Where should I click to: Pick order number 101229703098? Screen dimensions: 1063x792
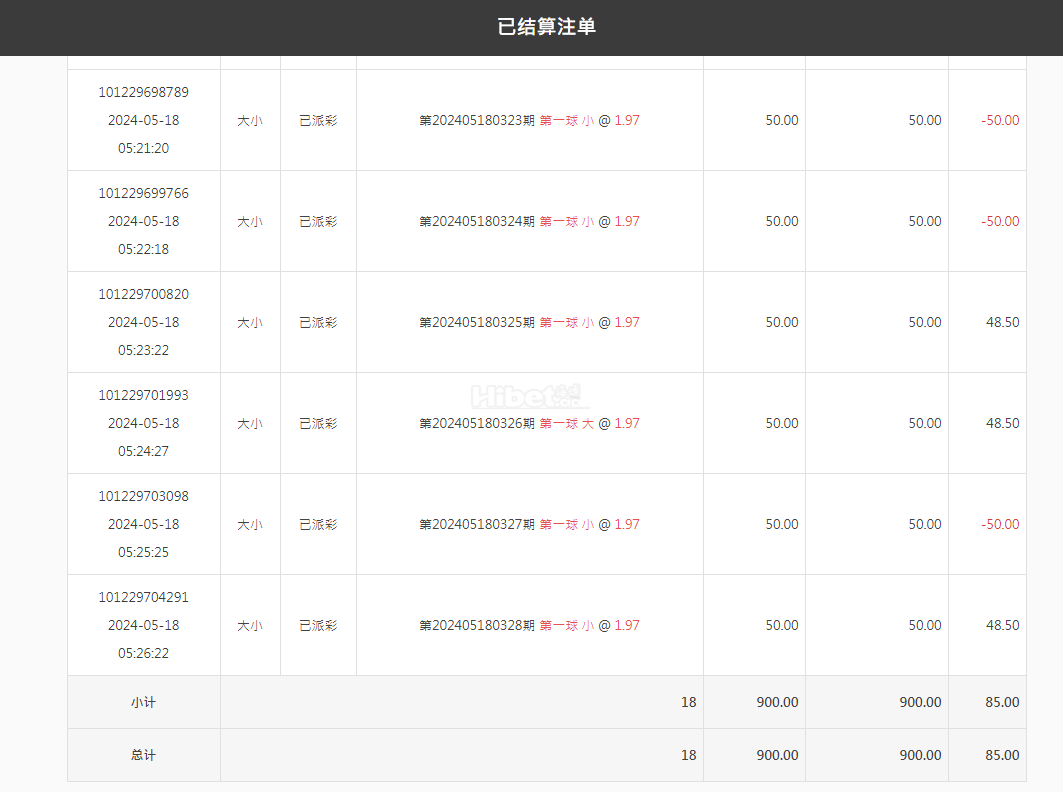[144, 496]
